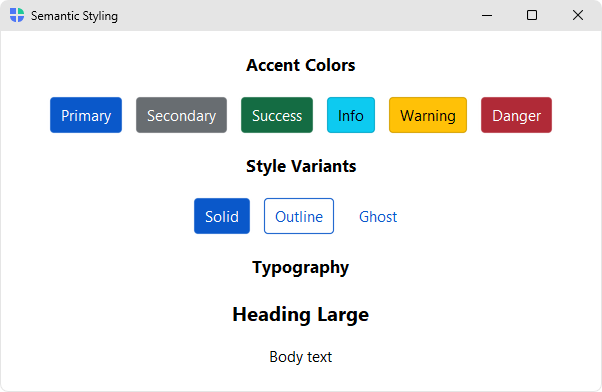The height and width of the screenshot is (392, 602).
Task: Click the Style Variants heading
Action: [301, 166]
